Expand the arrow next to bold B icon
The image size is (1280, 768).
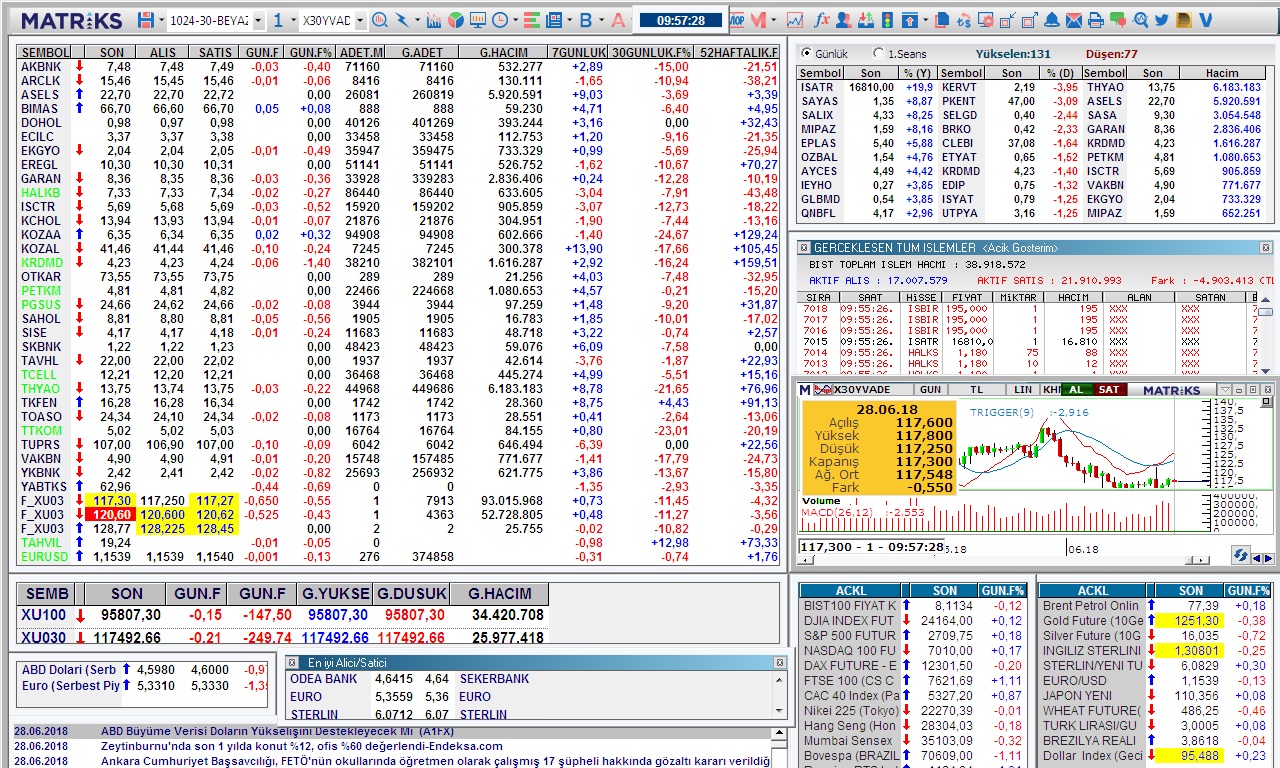601,20
